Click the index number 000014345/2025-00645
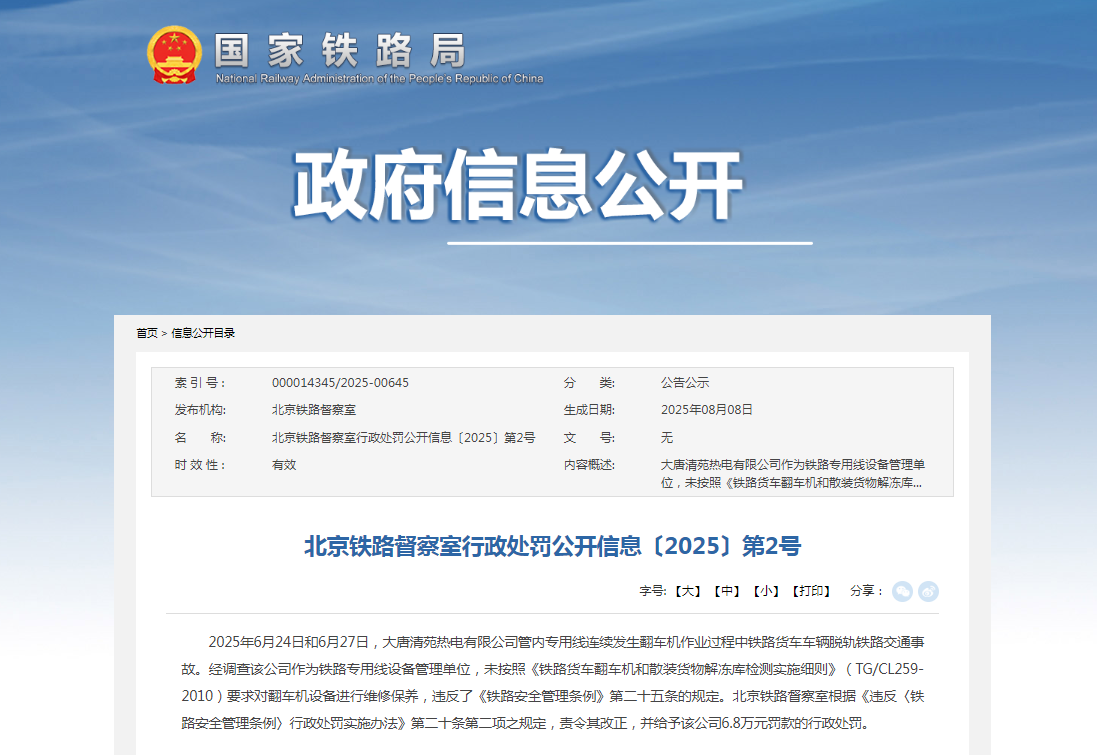This screenshot has width=1097, height=755. pos(340,383)
